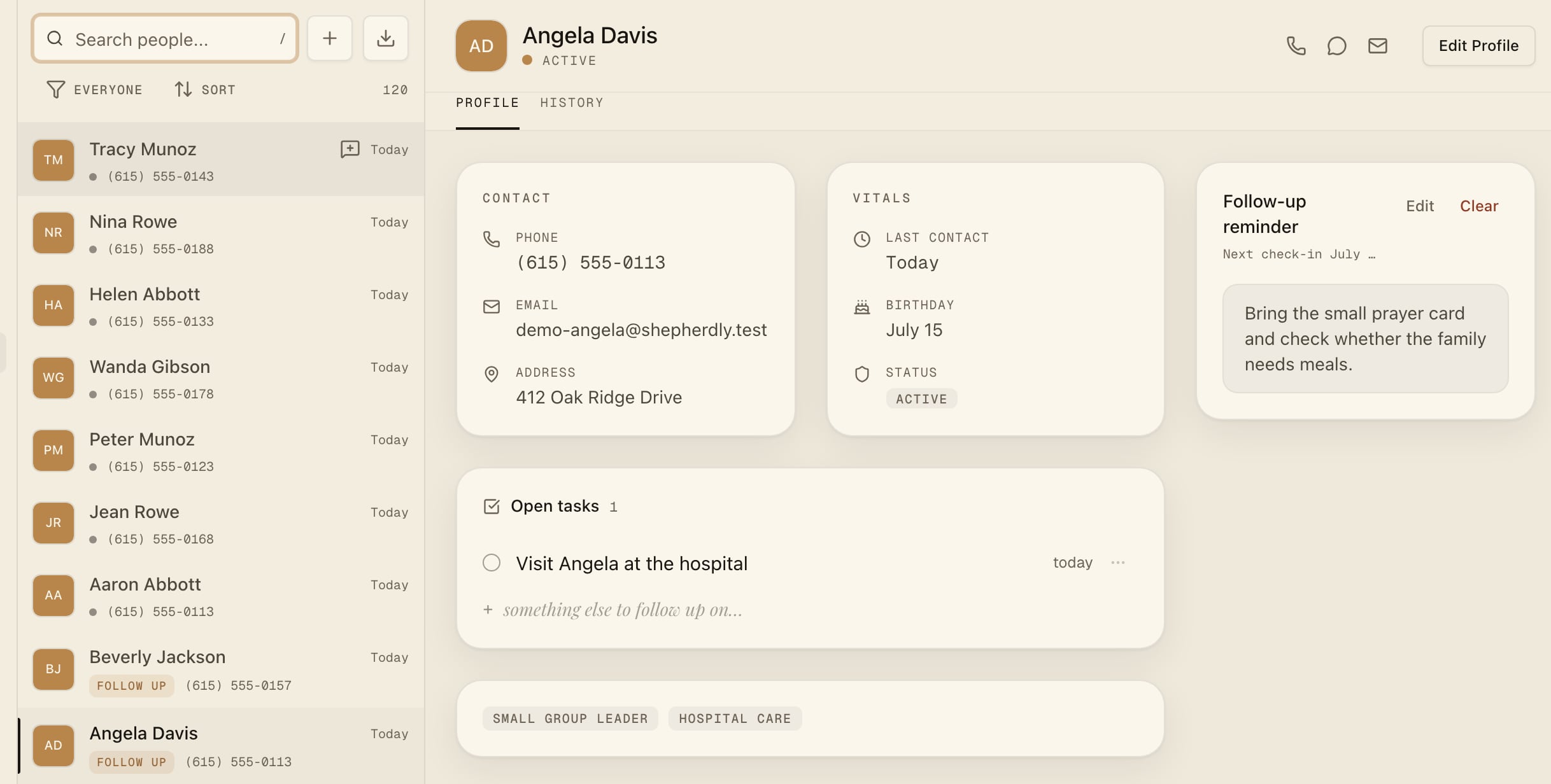Viewport: 1551px width, 784px height.
Task: Click the NR avatar for Nina Rowe
Action: click(x=53, y=232)
